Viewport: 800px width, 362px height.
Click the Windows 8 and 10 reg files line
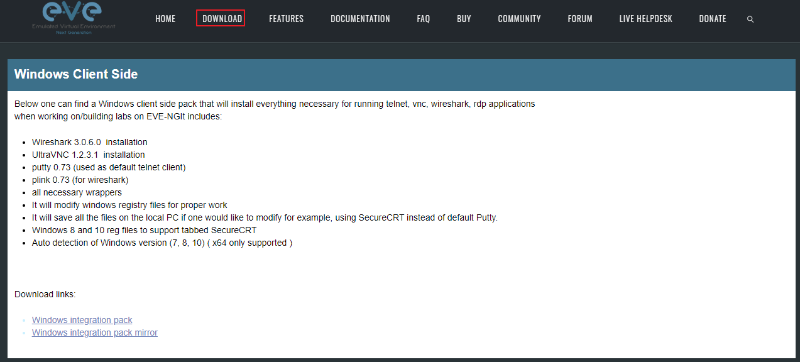pyautogui.click(x=144, y=230)
